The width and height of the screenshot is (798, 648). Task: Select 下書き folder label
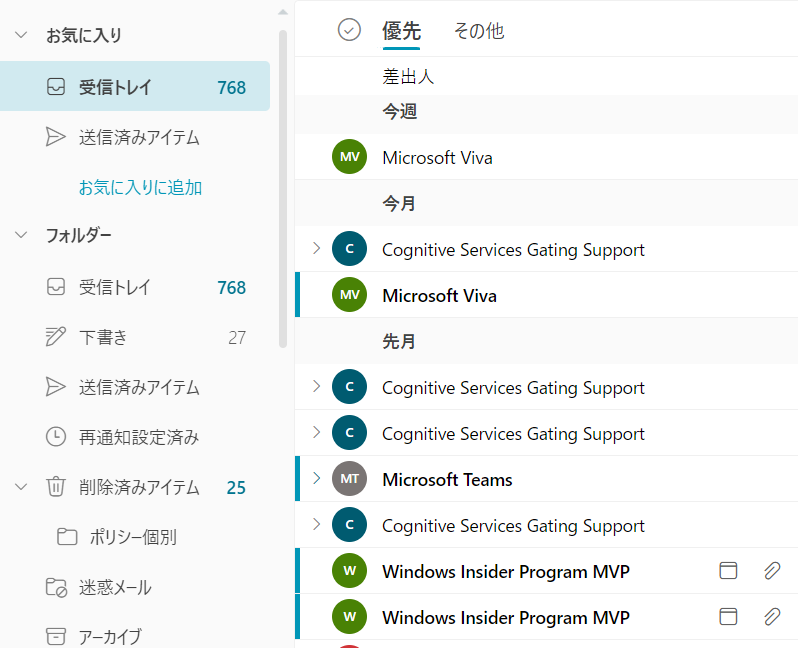click(x=103, y=337)
